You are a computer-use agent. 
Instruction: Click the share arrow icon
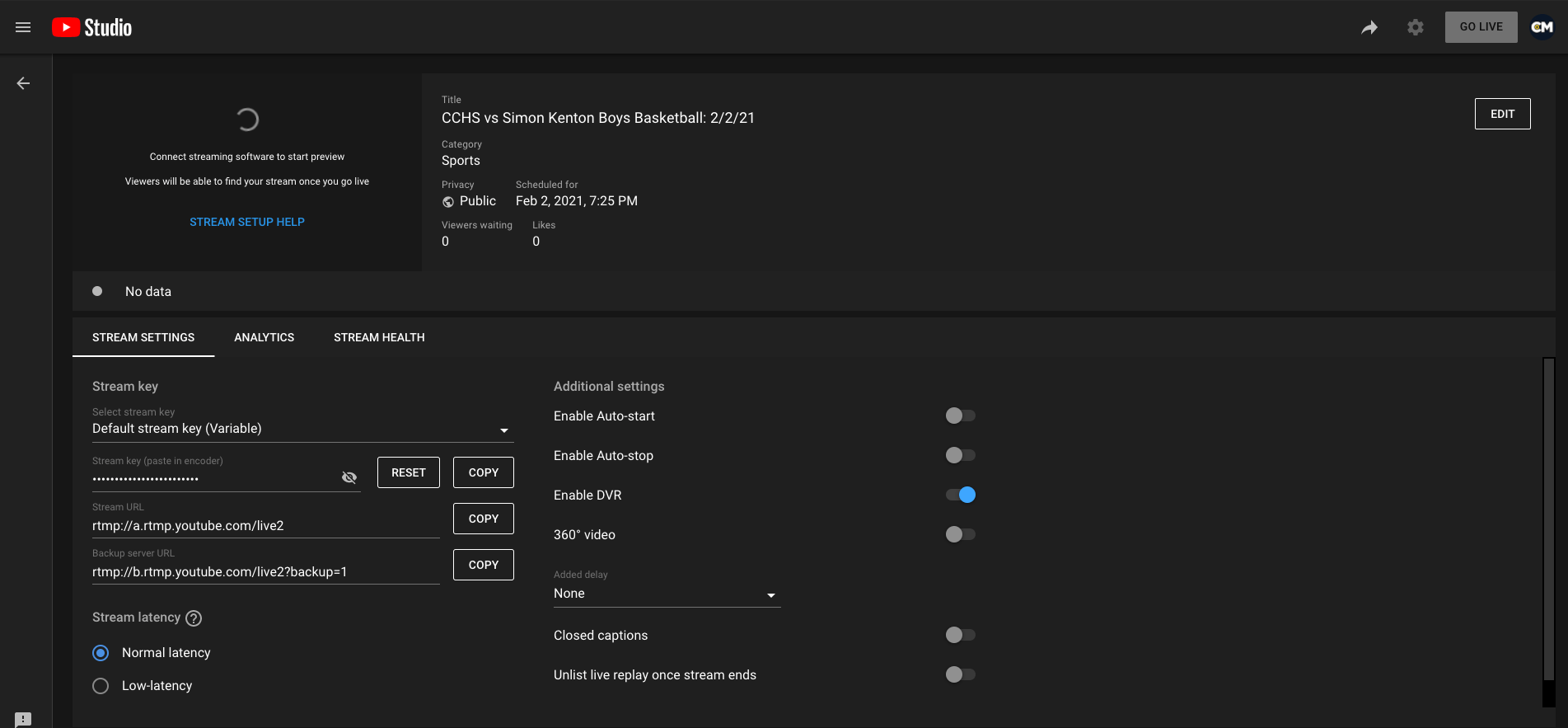pyautogui.click(x=1369, y=27)
